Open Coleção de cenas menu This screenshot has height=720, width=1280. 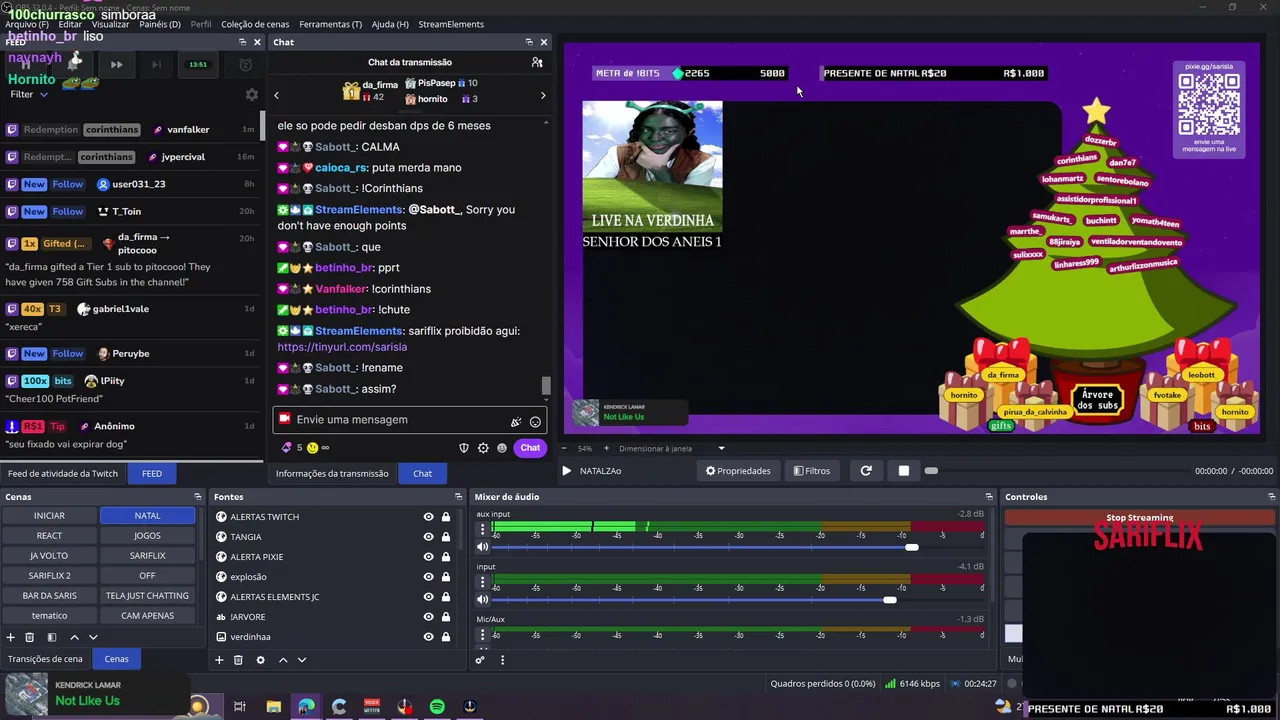point(255,24)
